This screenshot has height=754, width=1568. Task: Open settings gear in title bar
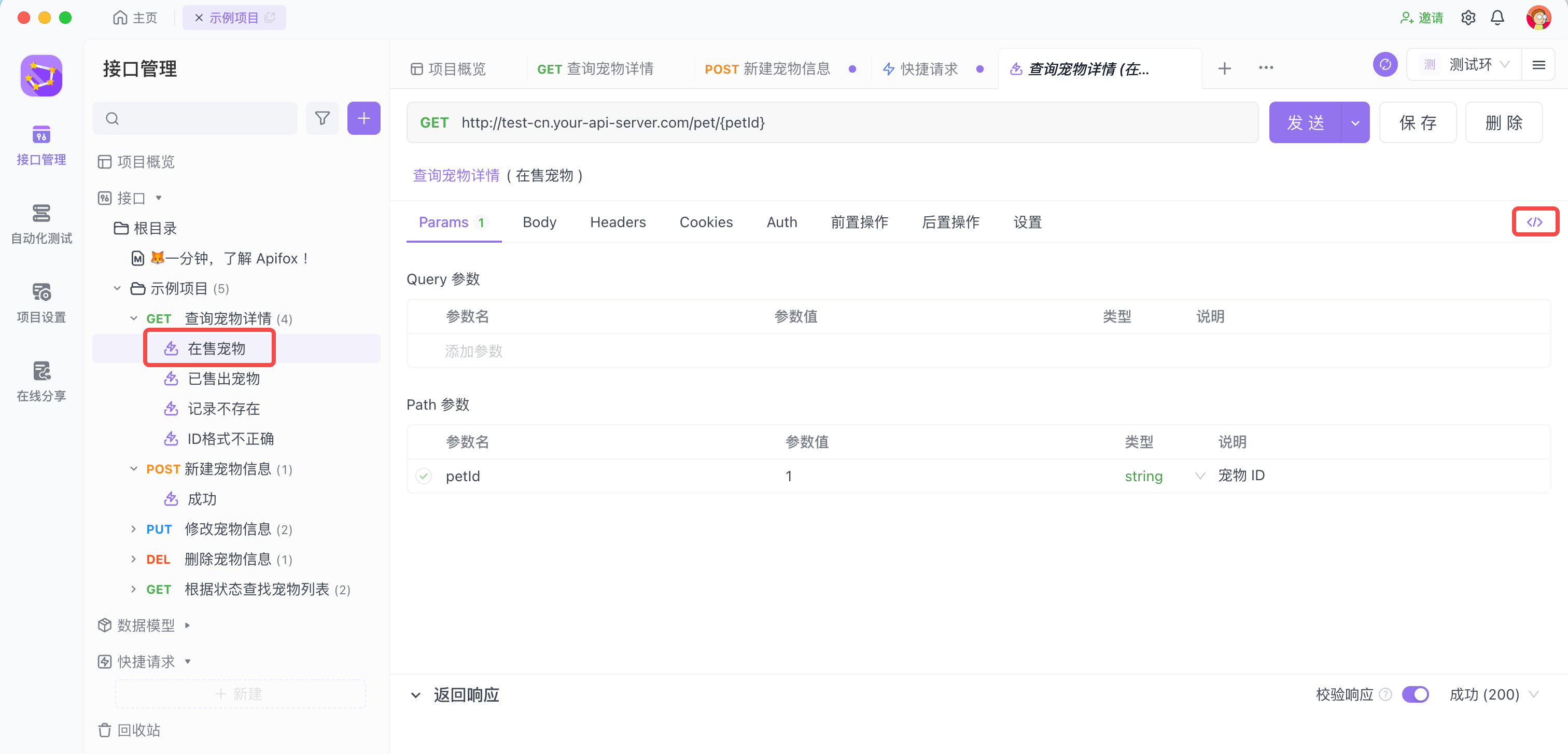pos(1467,18)
